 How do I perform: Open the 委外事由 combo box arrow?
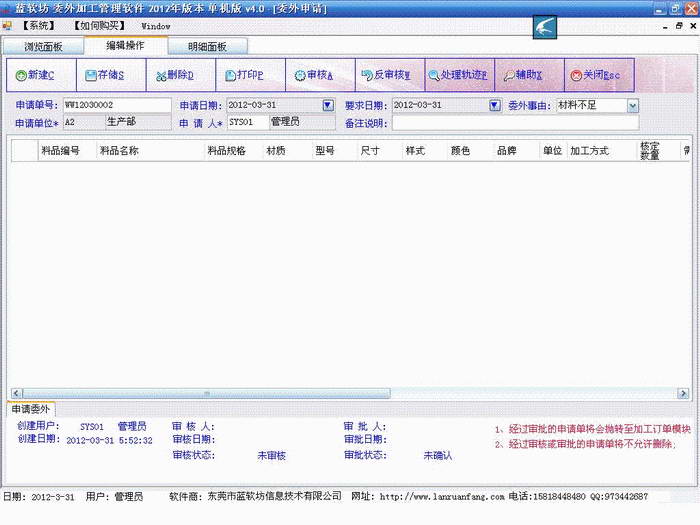click(633, 106)
